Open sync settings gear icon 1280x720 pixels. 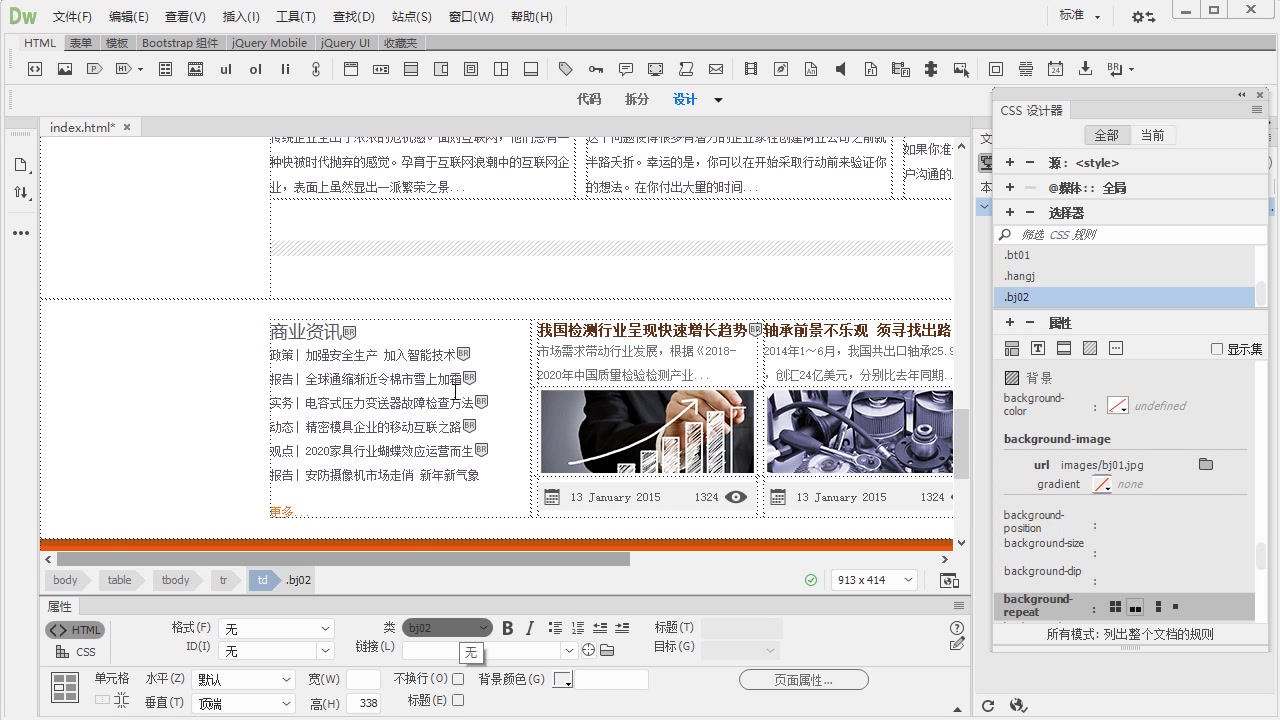pyautogui.click(x=1143, y=16)
